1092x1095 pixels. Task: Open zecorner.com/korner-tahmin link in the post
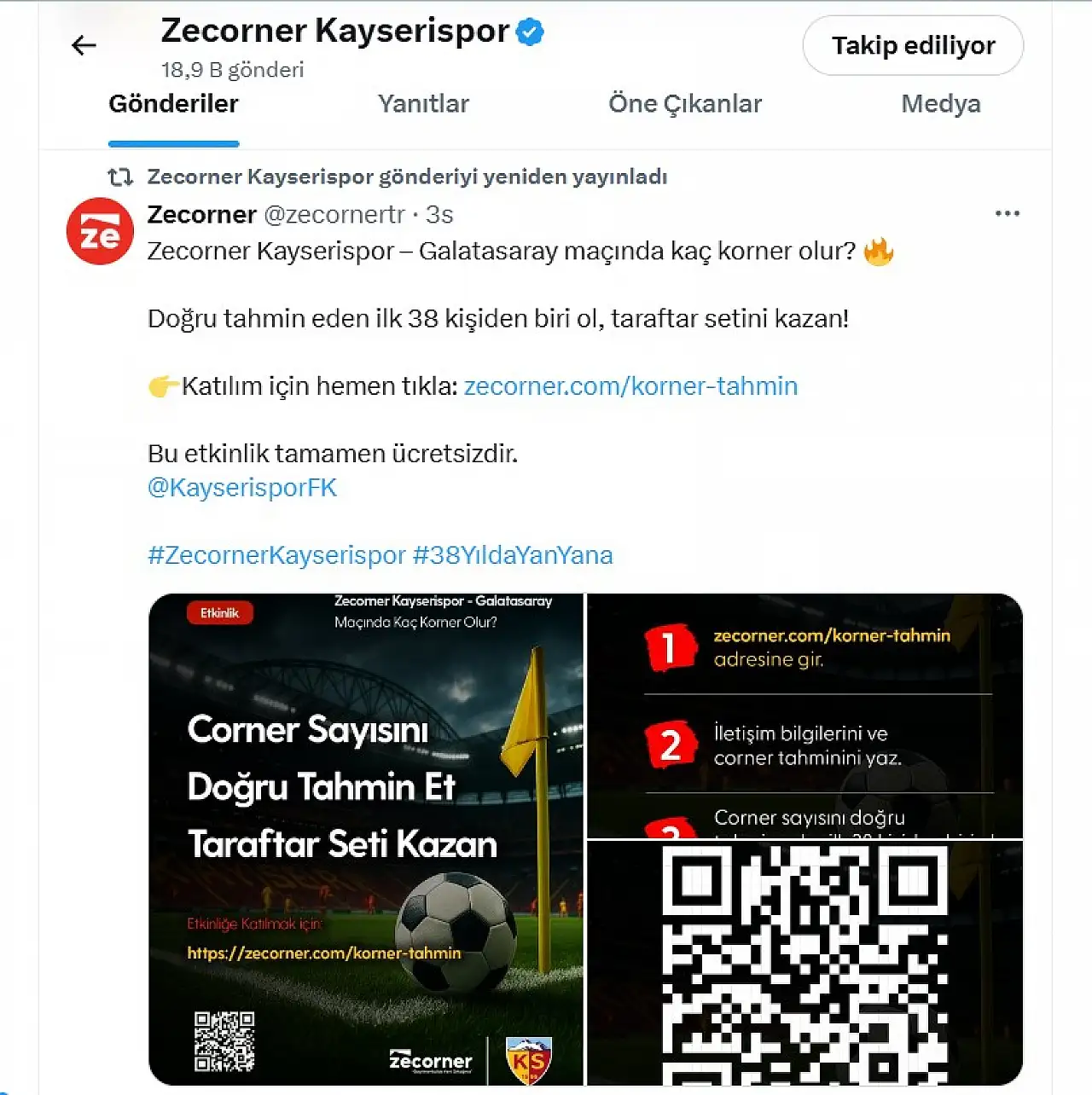(630, 386)
